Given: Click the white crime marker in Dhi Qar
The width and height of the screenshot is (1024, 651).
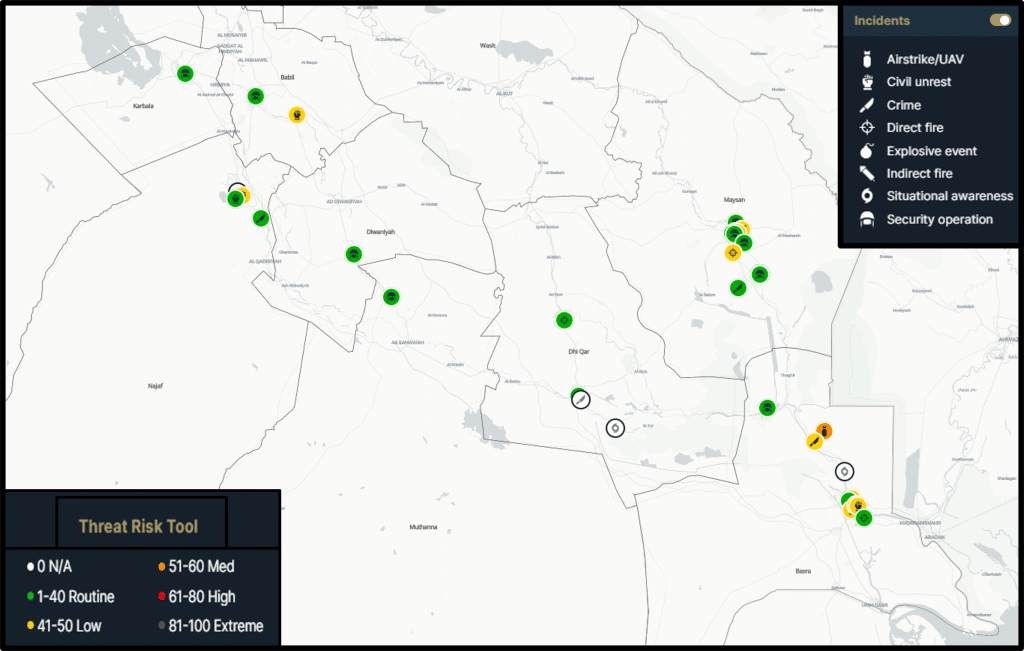Looking at the screenshot, I should coord(581,400).
